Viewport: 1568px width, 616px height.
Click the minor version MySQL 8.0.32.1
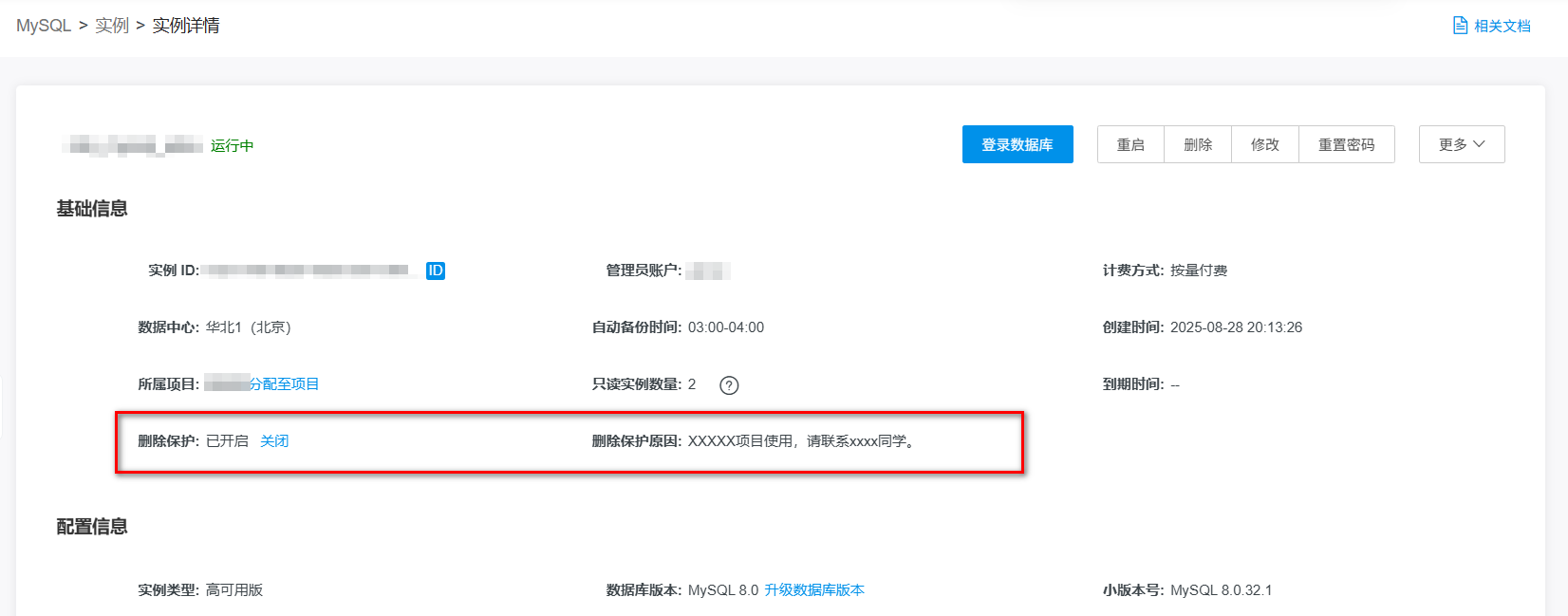pyautogui.click(x=1222, y=590)
